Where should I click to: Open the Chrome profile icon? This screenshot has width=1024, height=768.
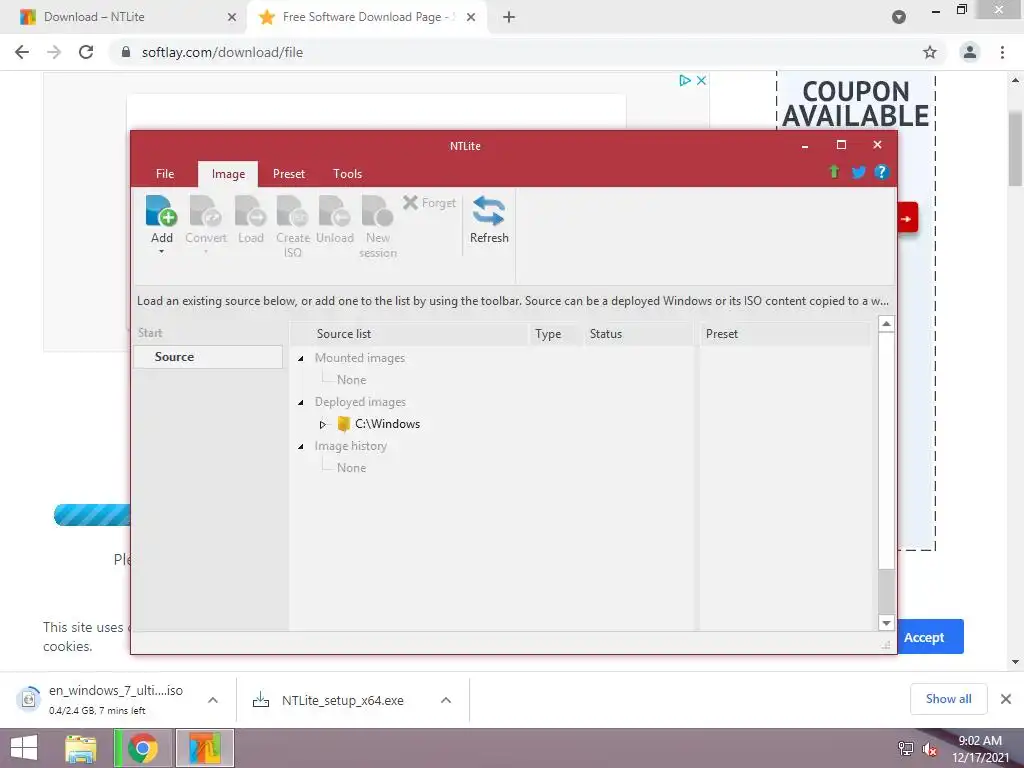click(970, 52)
